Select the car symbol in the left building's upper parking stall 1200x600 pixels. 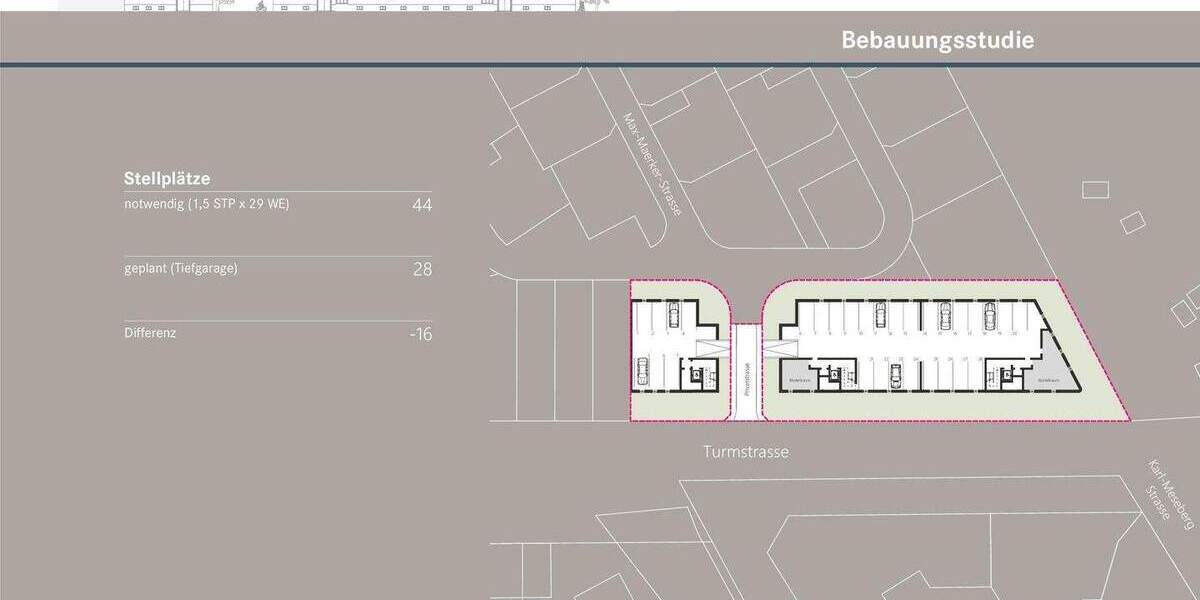tap(672, 314)
